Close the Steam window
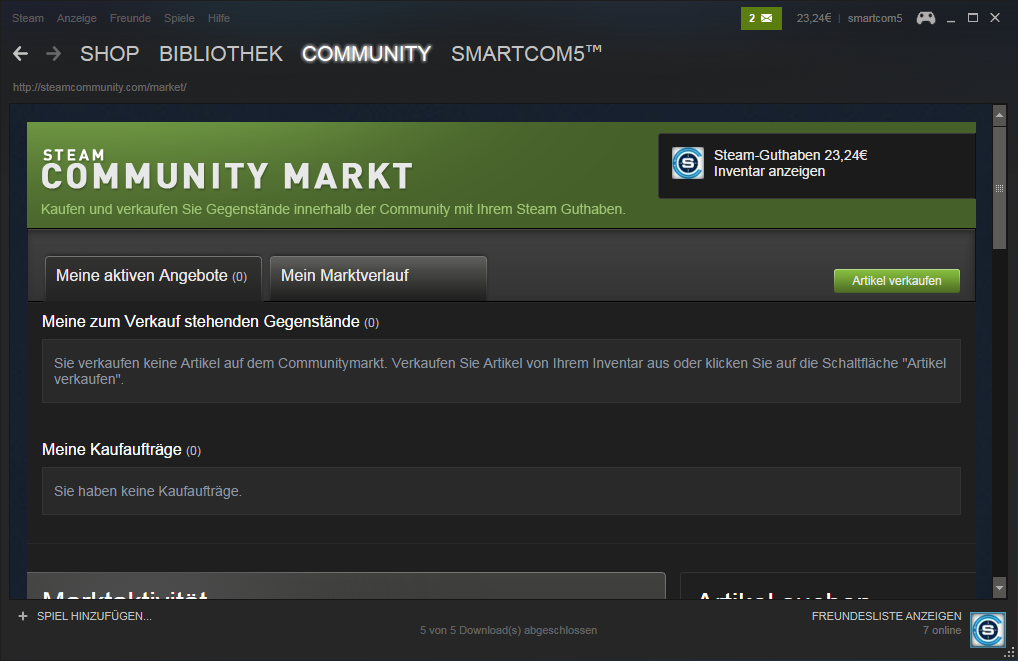Viewport: 1018px width, 661px height. click(x=995, y=18)
